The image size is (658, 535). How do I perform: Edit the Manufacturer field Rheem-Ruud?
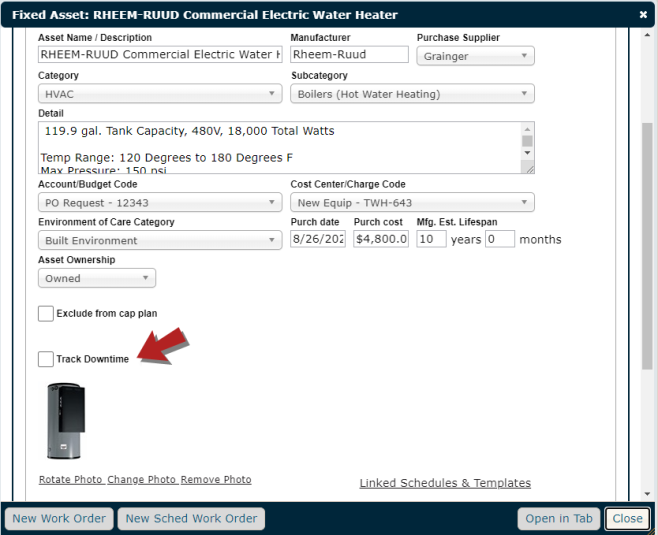click(x=349, y=55)
